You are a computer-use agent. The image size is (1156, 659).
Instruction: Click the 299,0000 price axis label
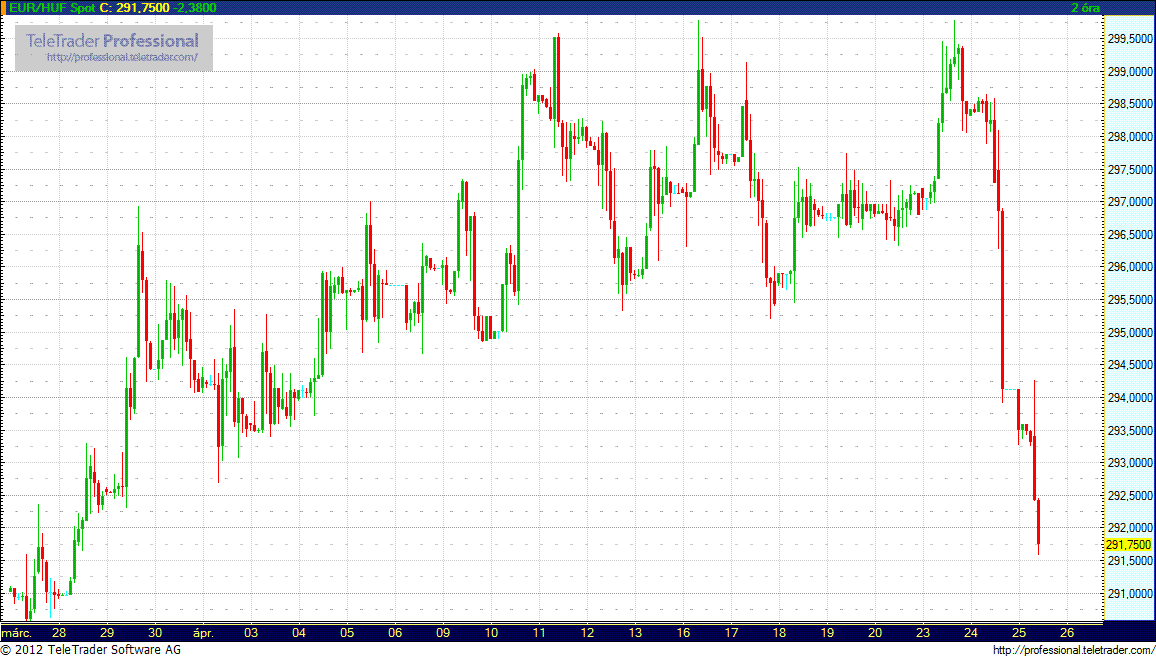[x=1131, y=72]
